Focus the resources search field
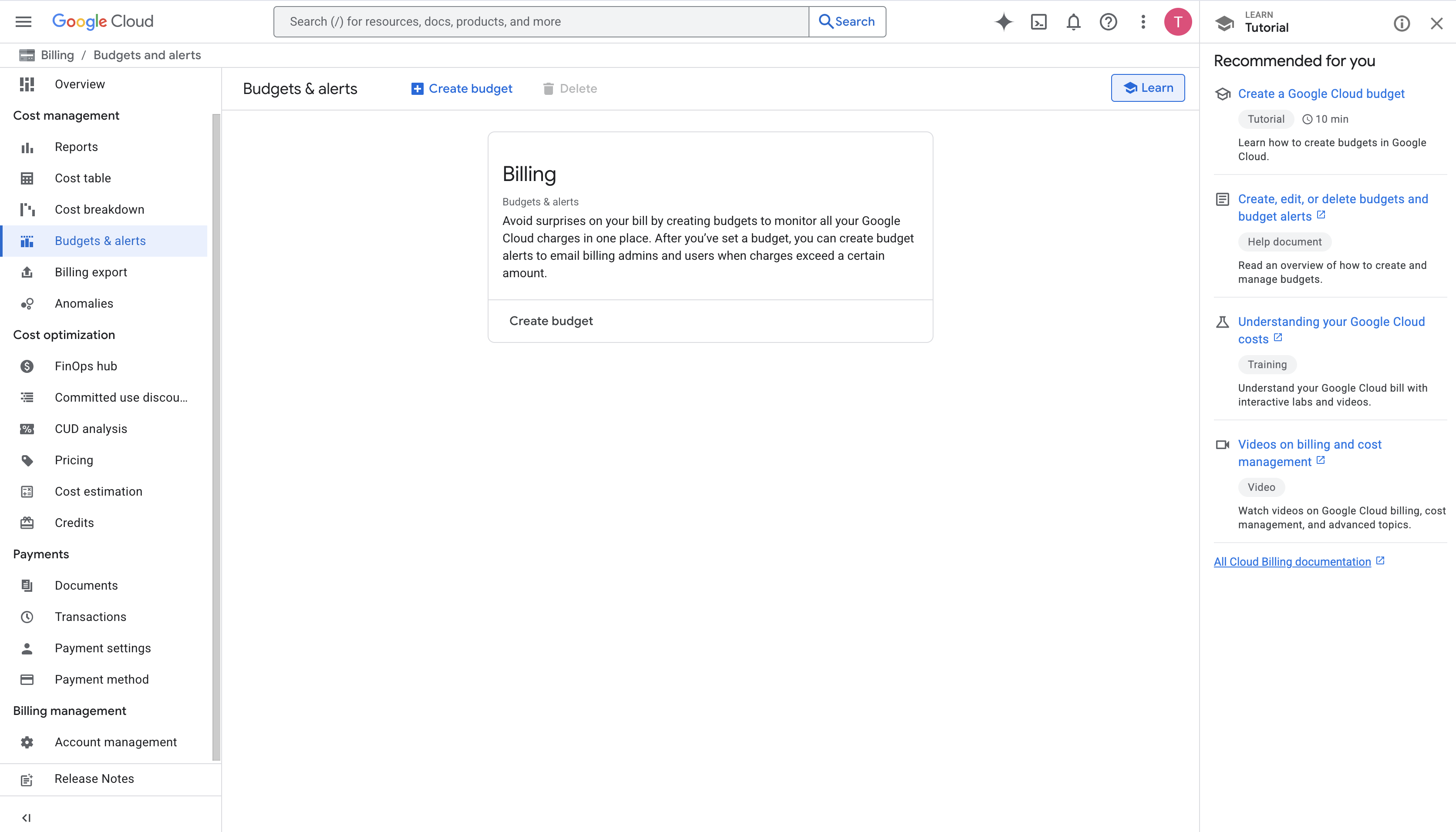 coord(540,22)
